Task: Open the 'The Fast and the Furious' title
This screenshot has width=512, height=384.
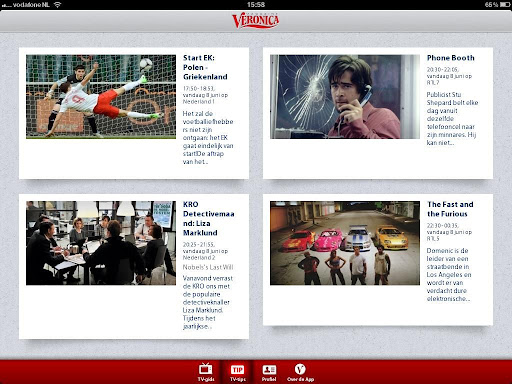Action: 450,209
